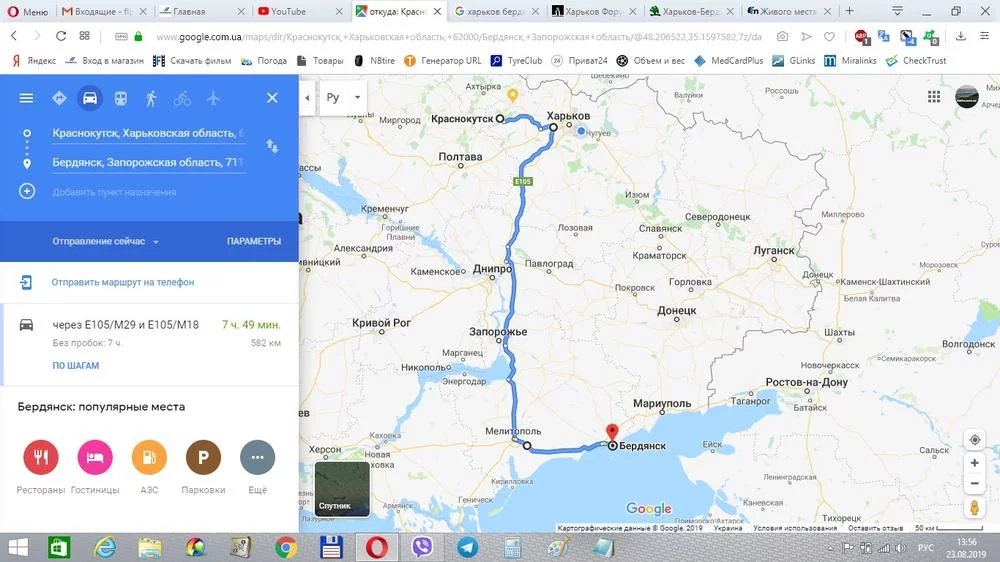Screen dimensions: 1000x562
Task: Open CheckTrust bookmark
Action: 916,61
